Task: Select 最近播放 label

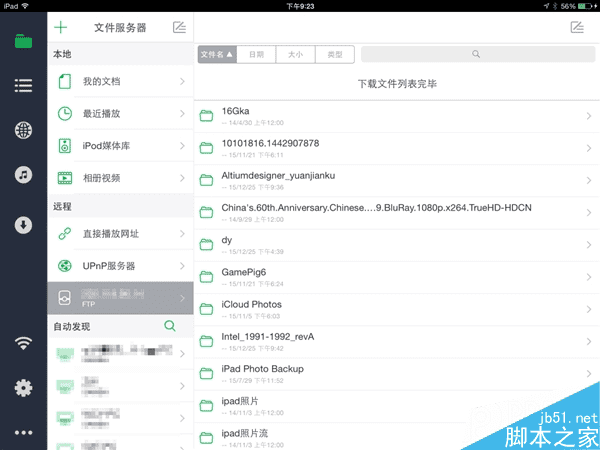Action: pos(101,114)
